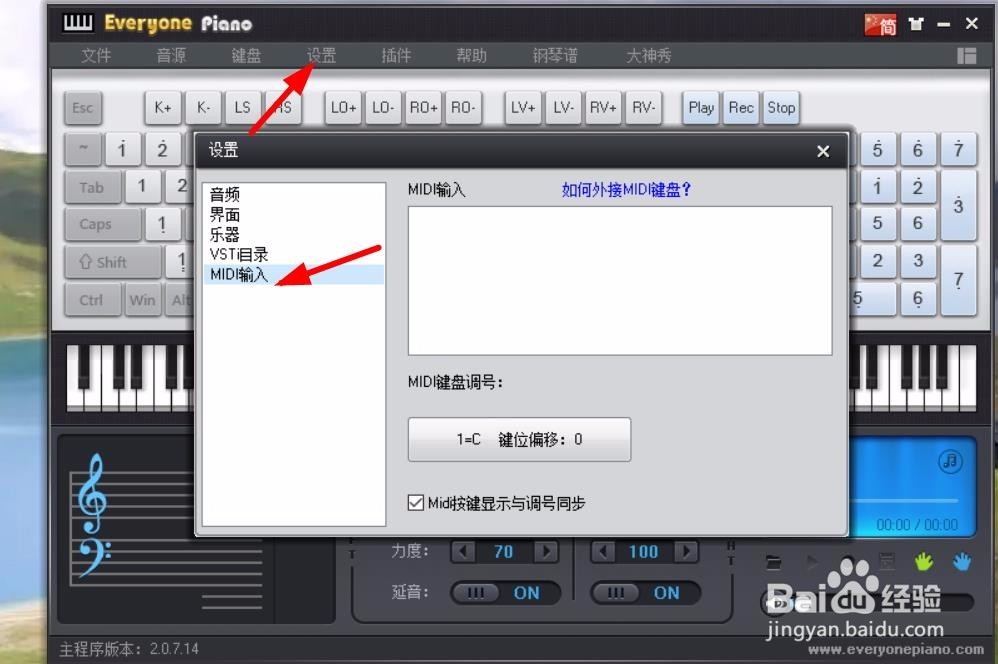
Task: Click the Shift key
Action: pyautogui.click(x=112, y=262)
